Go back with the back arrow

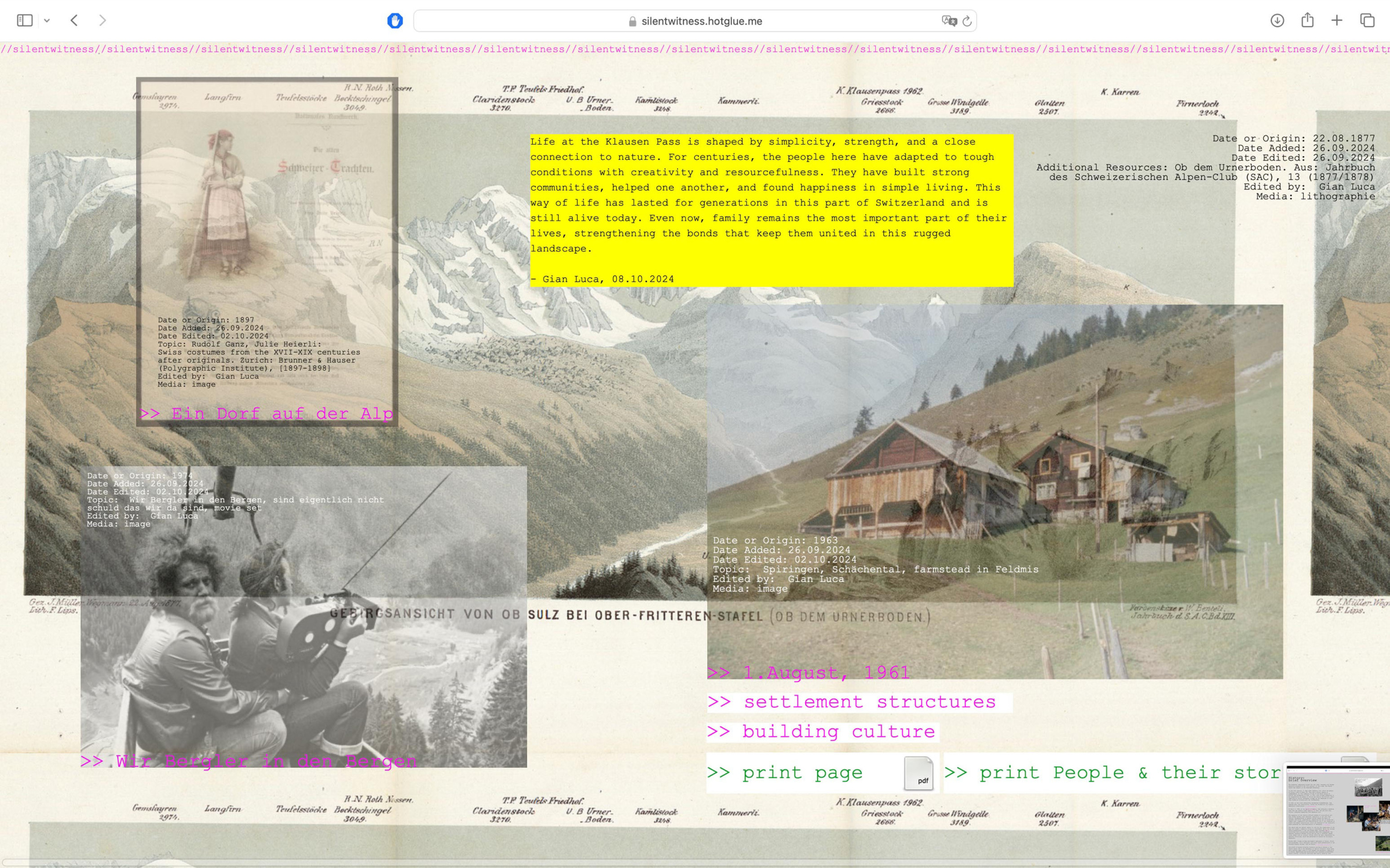(x=74, y=21)
